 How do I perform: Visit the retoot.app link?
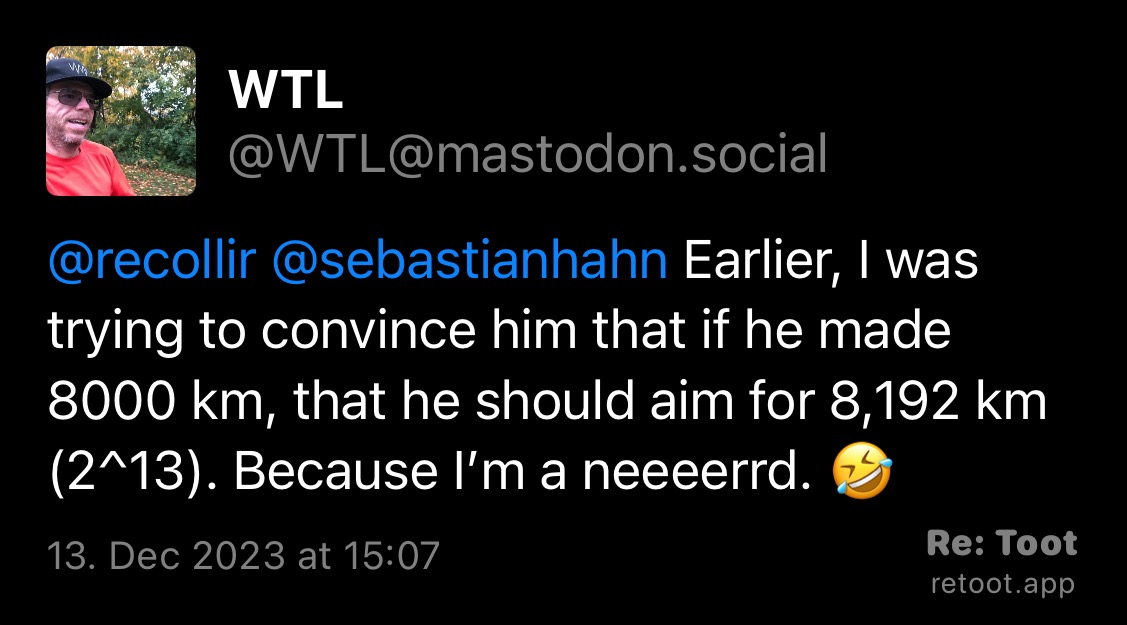(1003, 583)
